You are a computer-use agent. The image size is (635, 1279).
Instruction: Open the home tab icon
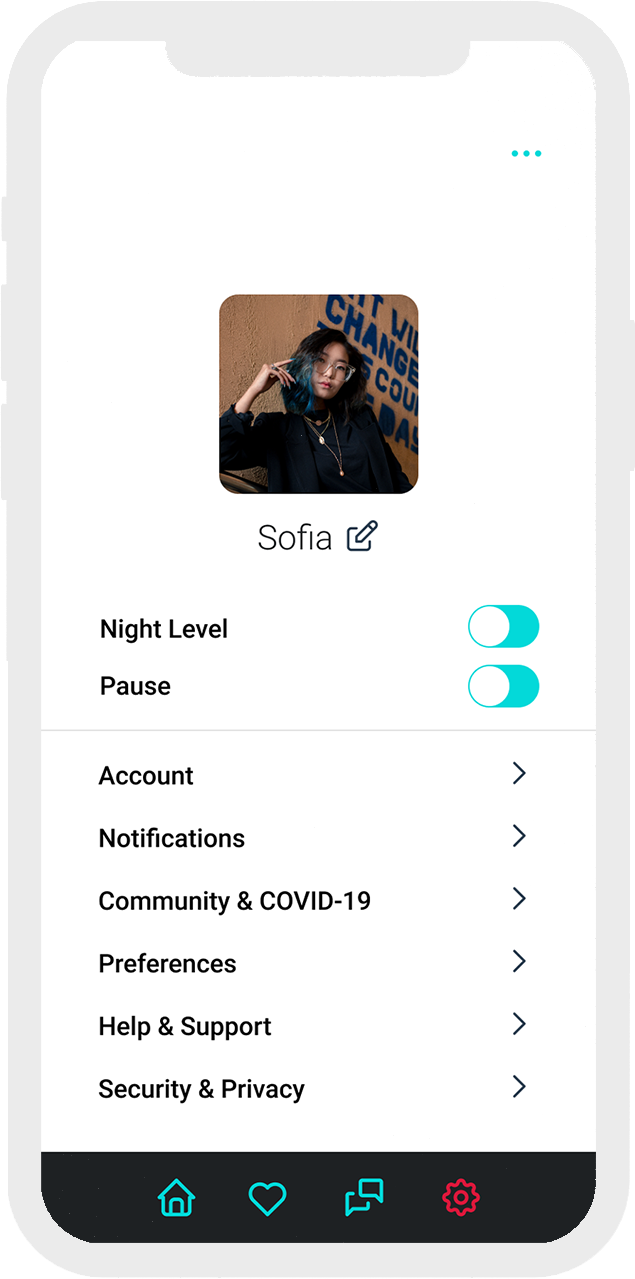(x=176, y=1197)
